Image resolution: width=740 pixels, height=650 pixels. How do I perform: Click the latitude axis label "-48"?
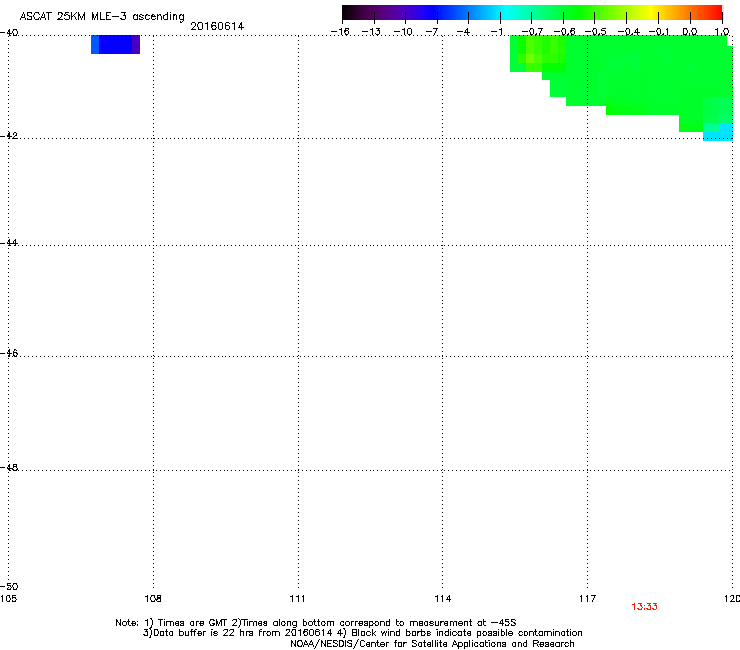(9, 467)
